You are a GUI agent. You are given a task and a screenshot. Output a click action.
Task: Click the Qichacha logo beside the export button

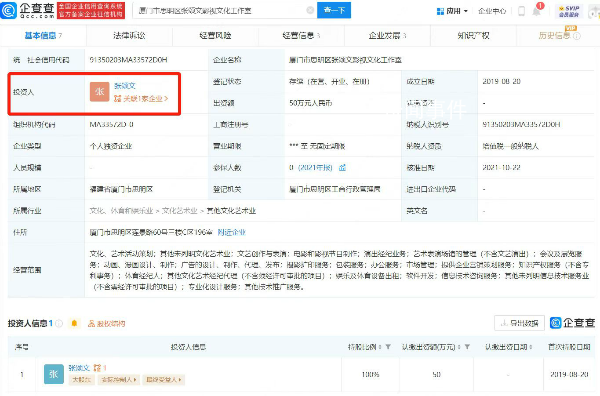[572, 323]
